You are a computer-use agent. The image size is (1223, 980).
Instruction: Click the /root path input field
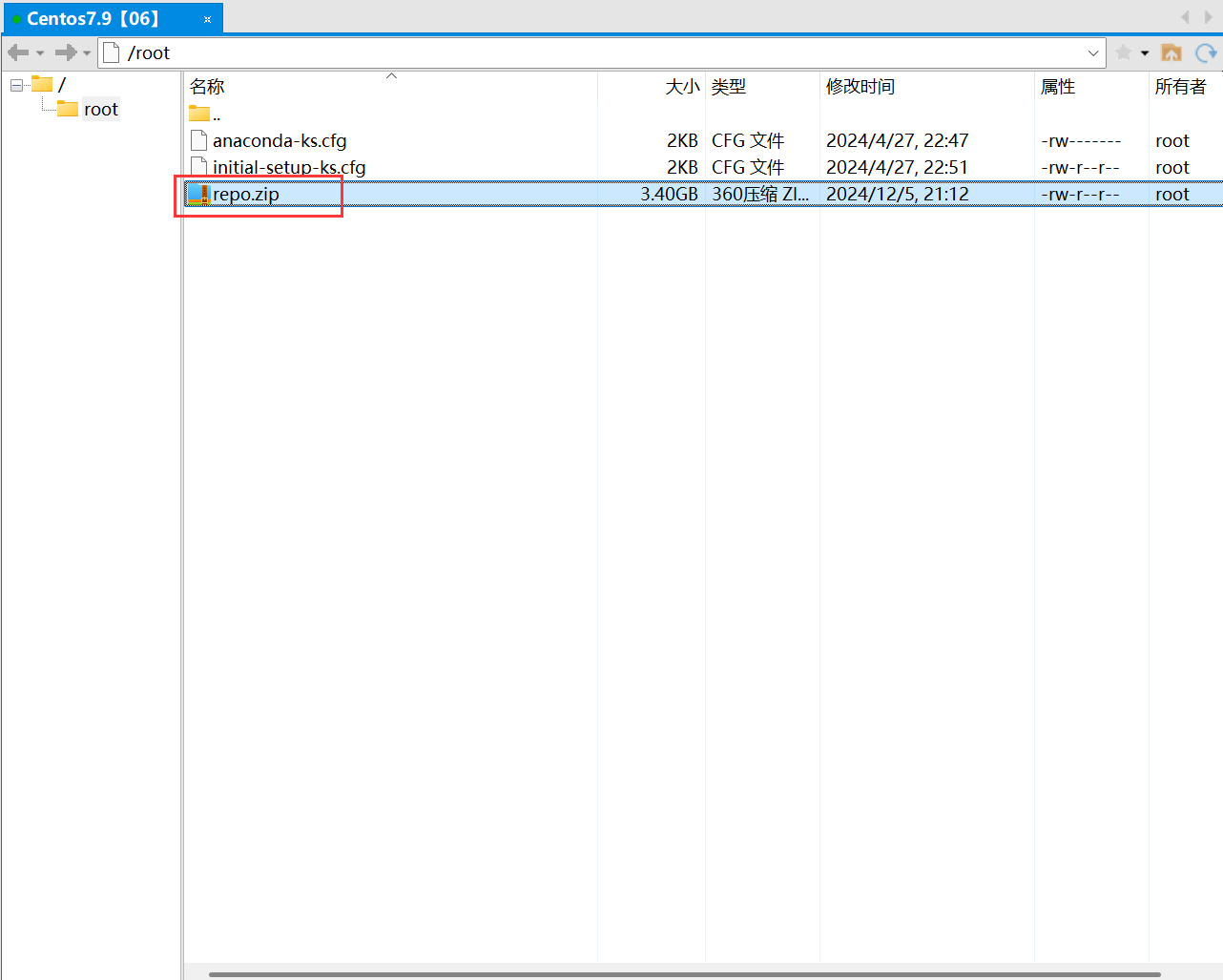(572, 53)
